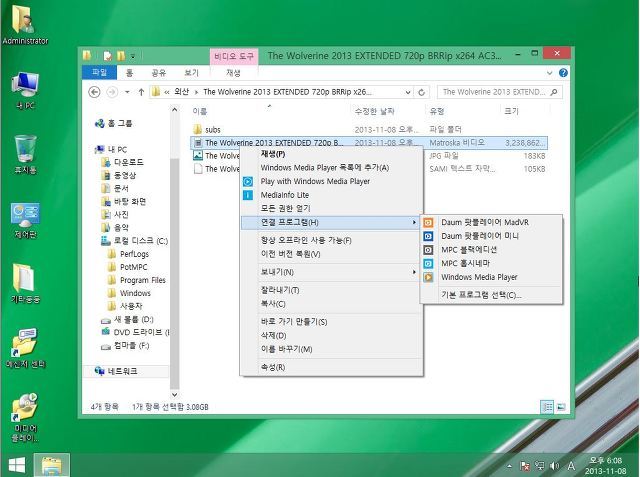Click Play with Windows Media Player icon
The image size is (640, 477).
[x=248, y=182]
